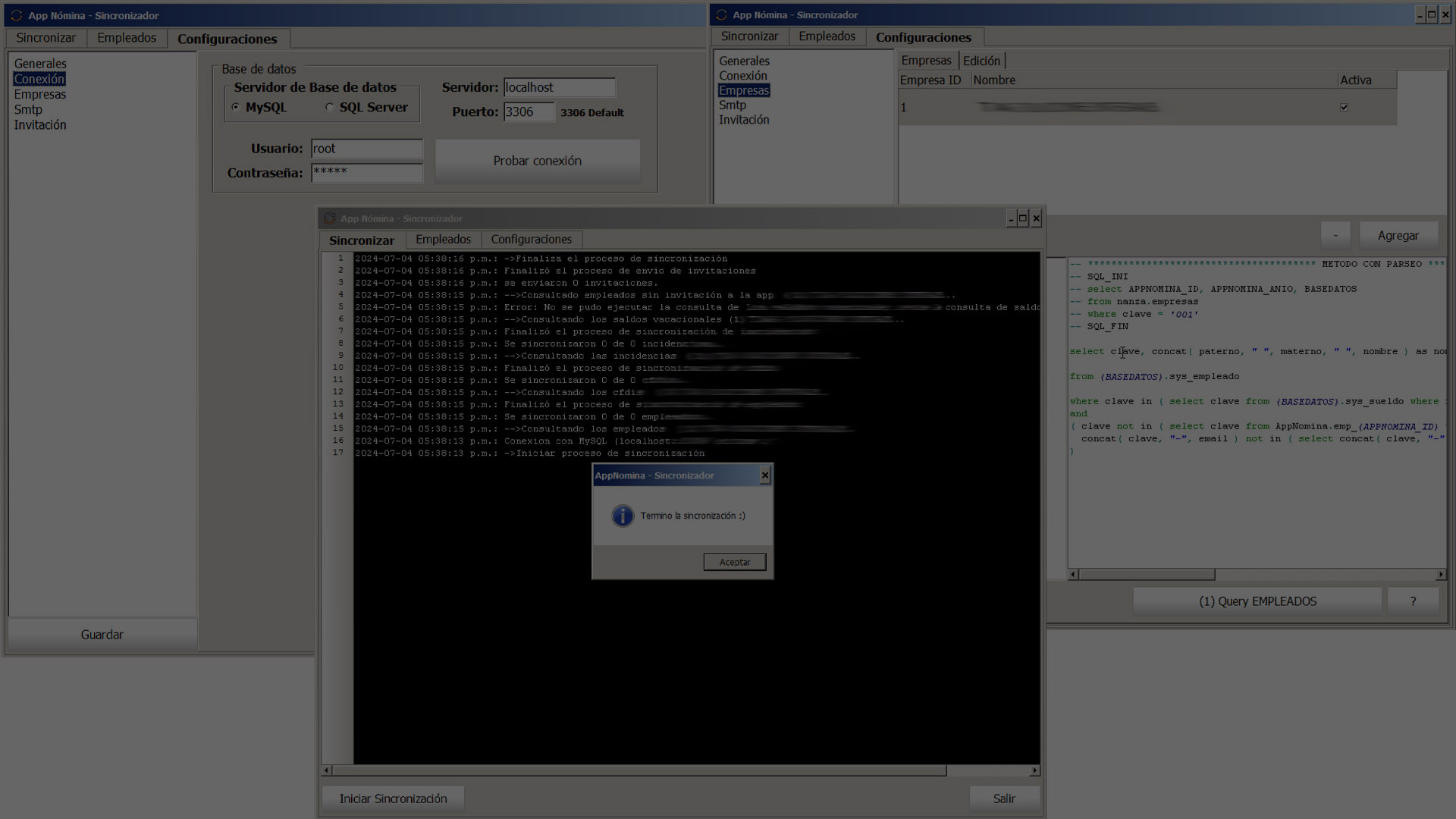Screen dimensions: 1456x819
Task: Select Smtp in the left settings list
Action: (x=28, y=109)
